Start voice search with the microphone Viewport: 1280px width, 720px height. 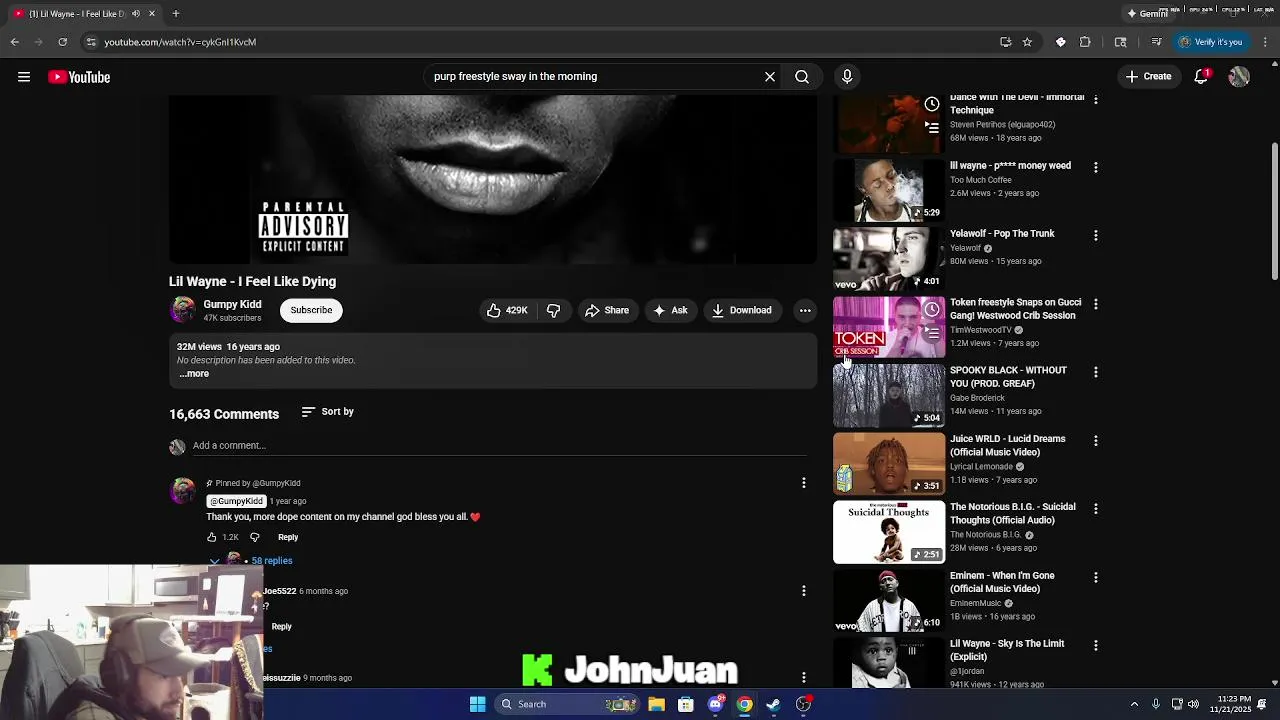(x=847, y=76)
